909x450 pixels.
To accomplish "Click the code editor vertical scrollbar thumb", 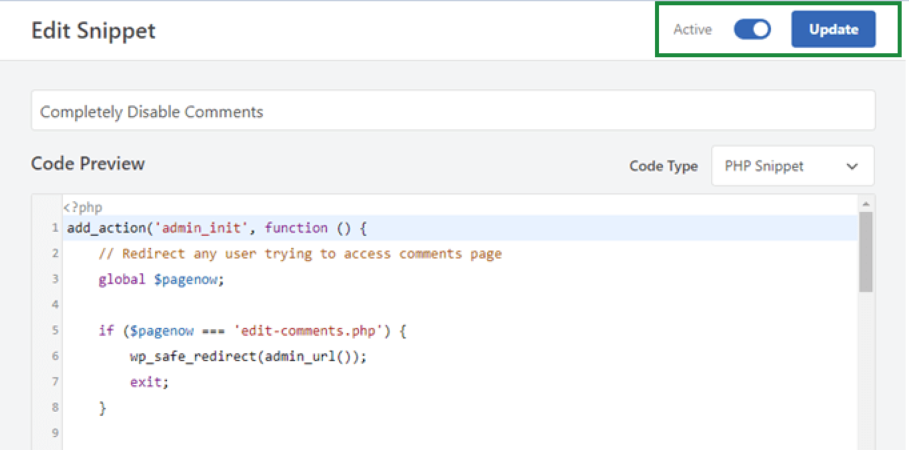I will (866, 252).
